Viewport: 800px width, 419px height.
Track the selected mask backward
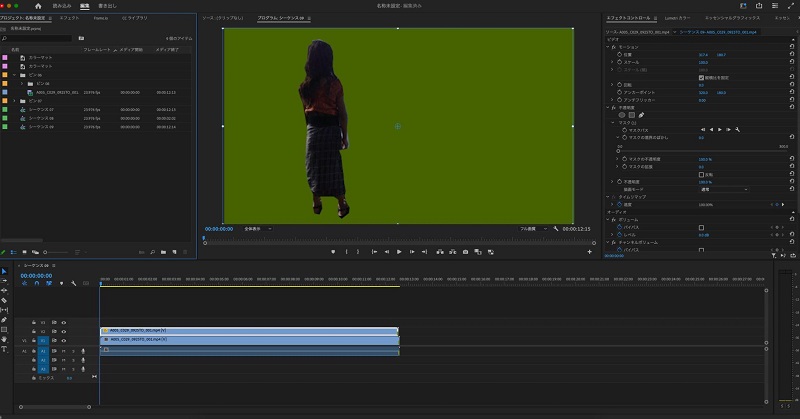tap(711, 130)
